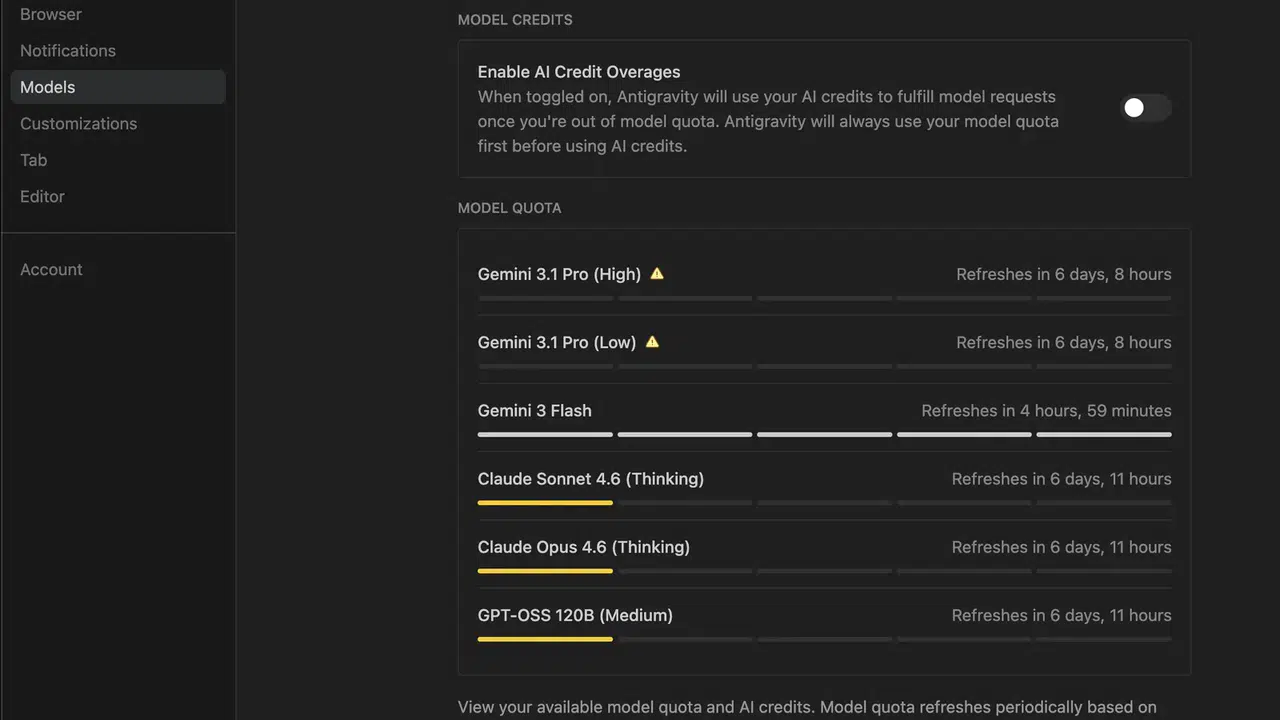The height and width of the screenshot is (720, 1280).
Task: Click the GPT-OSS 120B refresh time text
Action: point(1061,615)
